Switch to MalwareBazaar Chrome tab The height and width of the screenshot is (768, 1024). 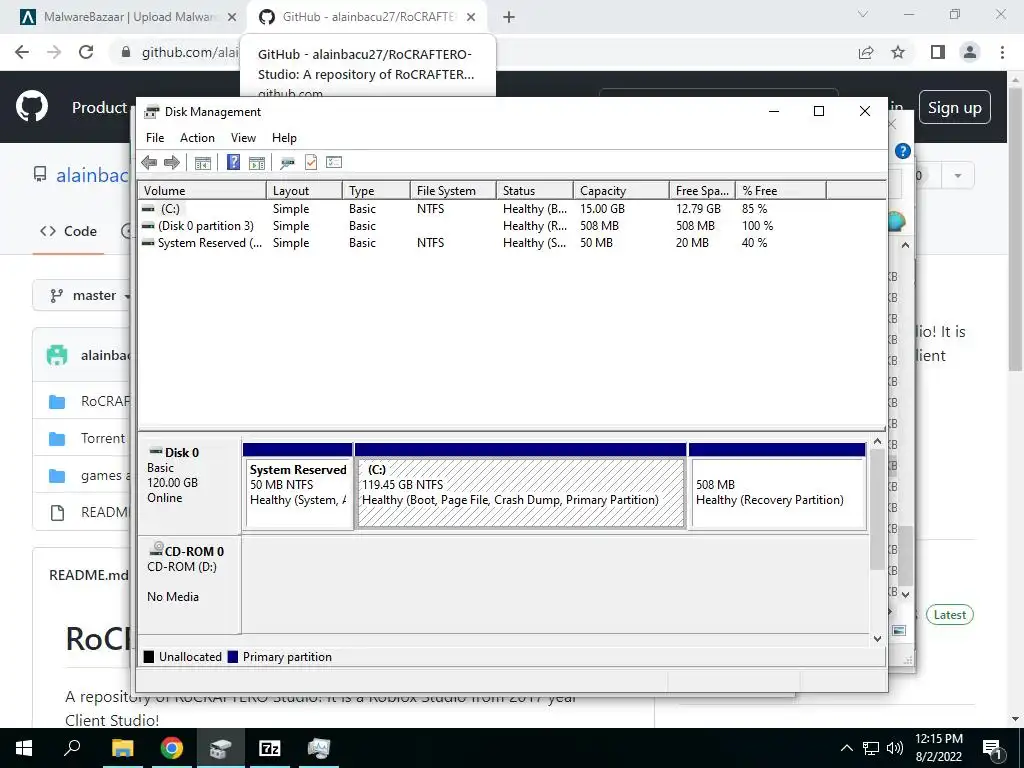[x=127, y=17]
